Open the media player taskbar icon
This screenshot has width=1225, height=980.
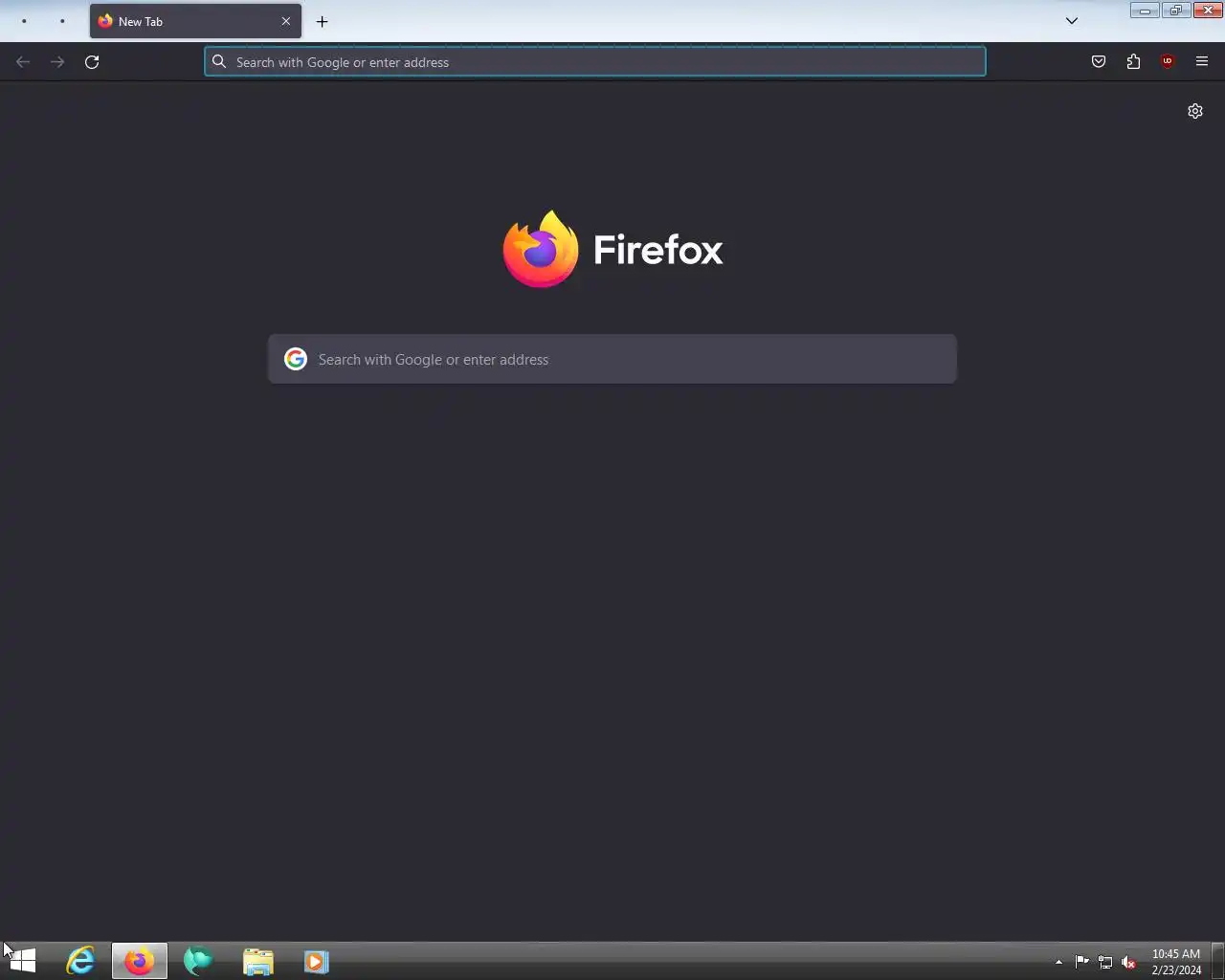point(317,961)
